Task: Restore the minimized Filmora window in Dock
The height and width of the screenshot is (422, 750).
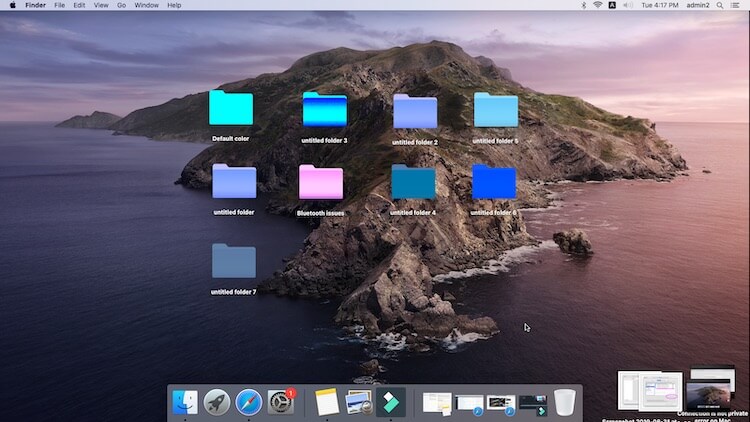Action: [x=533, y=404]
